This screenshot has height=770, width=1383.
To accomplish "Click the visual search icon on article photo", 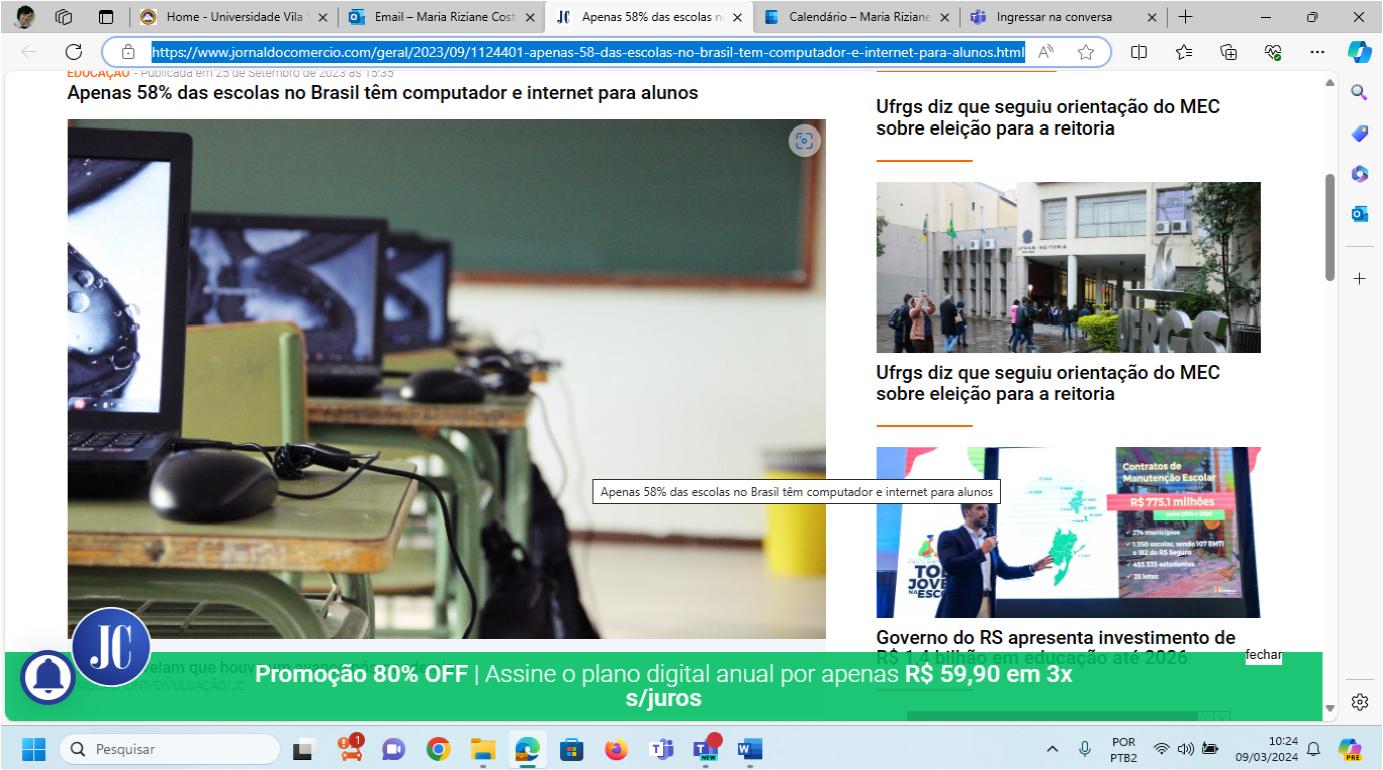I will point(804,141).
